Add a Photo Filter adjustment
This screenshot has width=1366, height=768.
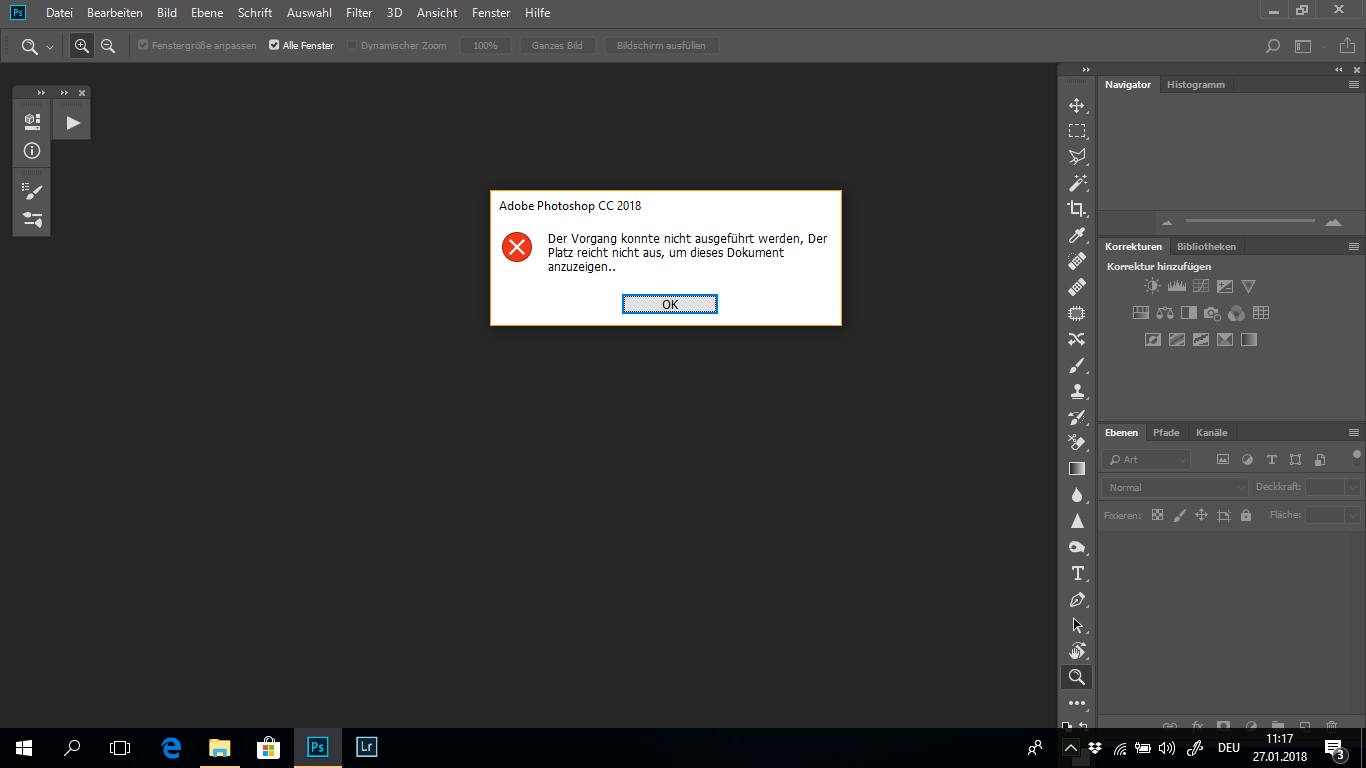(x=1212, y=313)
